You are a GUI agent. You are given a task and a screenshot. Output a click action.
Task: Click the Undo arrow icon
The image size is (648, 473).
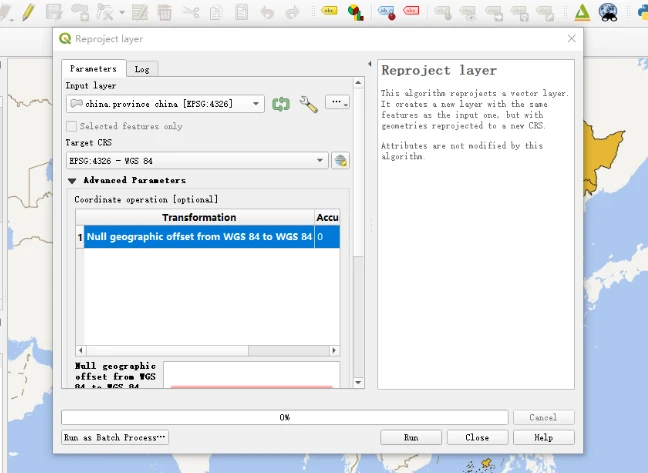[x=267, y=12]
